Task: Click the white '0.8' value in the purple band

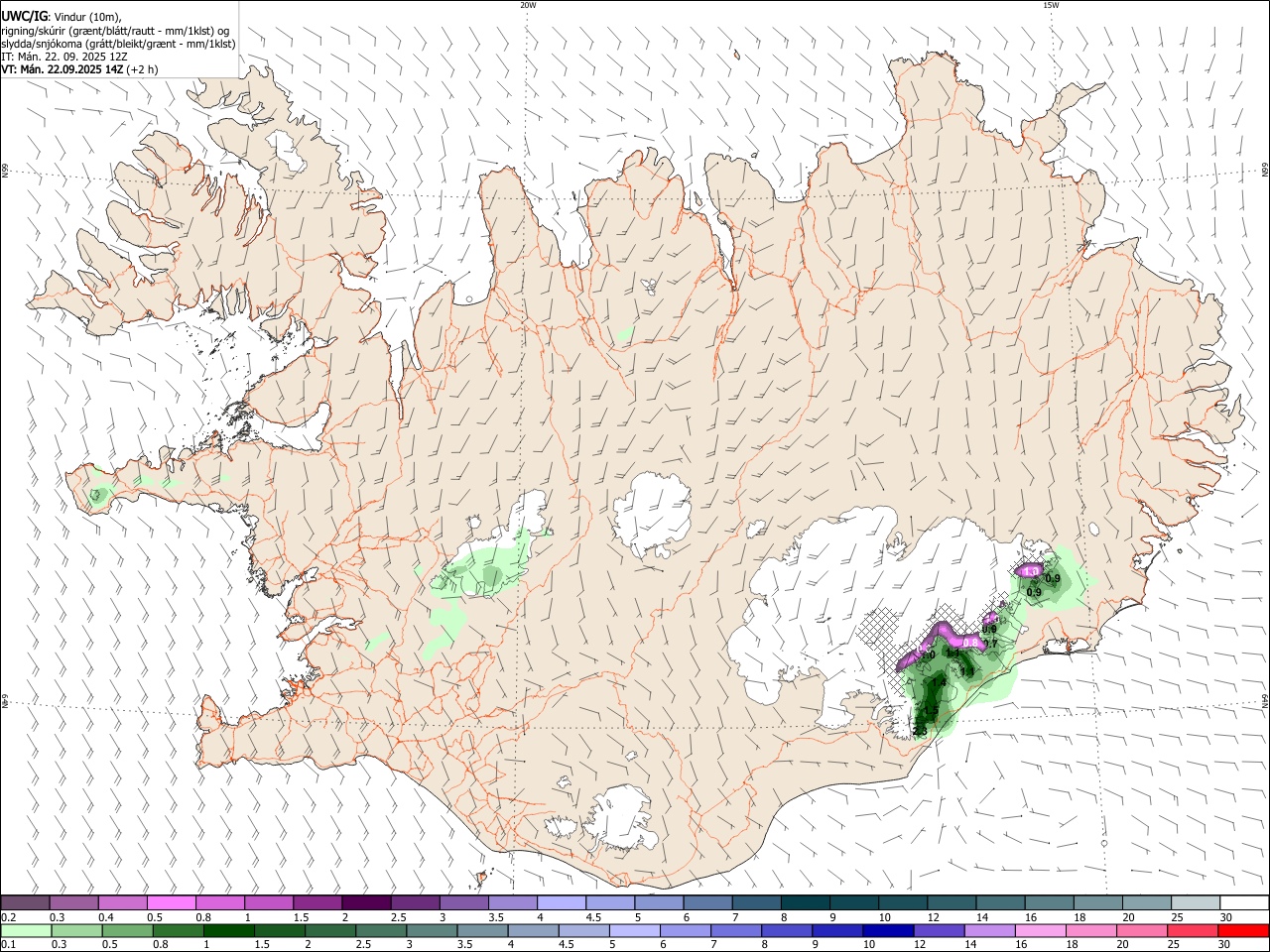Action: coord(972,643)
